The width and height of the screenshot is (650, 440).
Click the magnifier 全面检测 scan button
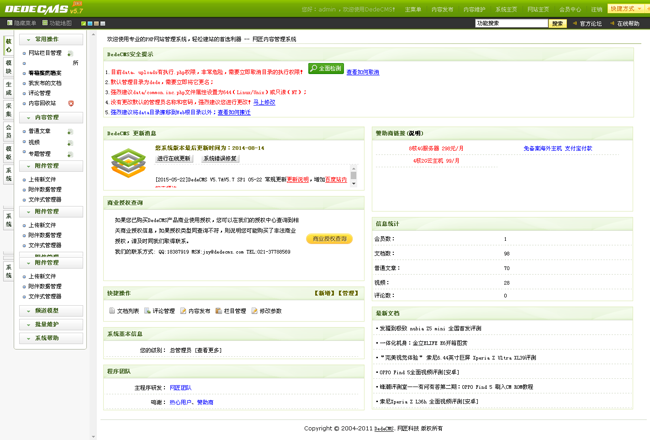(x=326, y=68)
